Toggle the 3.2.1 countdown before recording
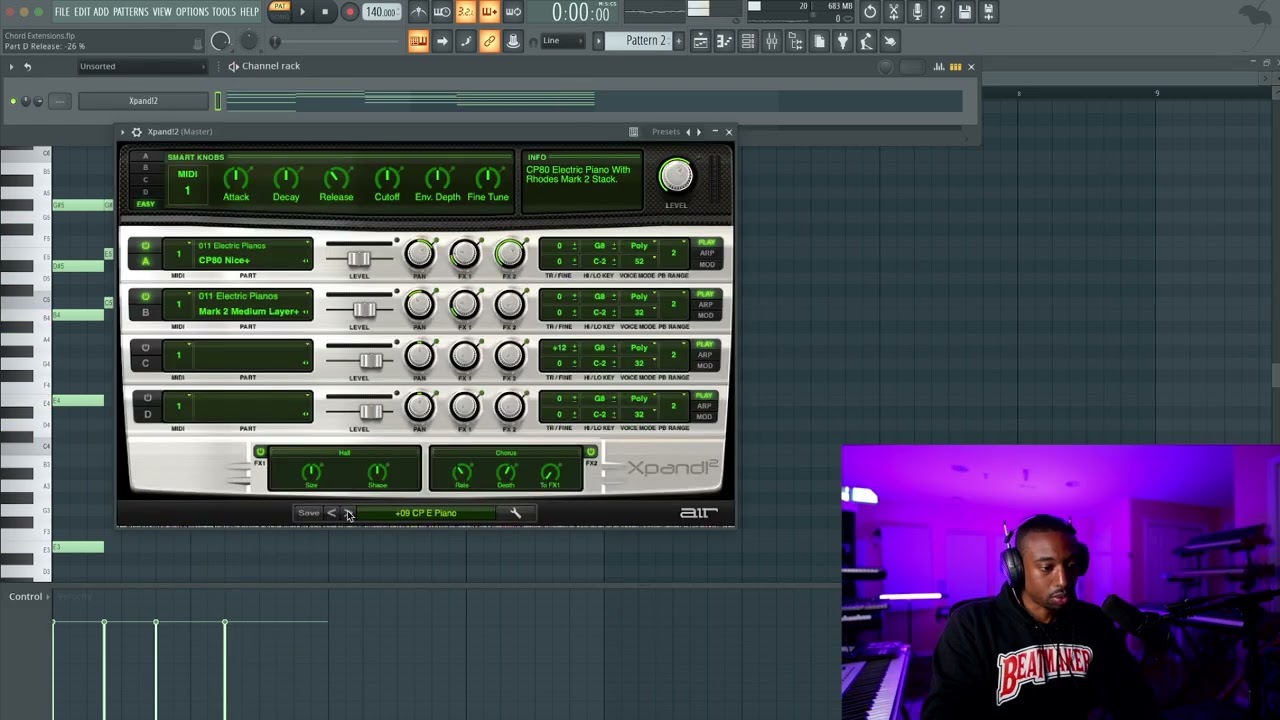 tap(465, 12)
